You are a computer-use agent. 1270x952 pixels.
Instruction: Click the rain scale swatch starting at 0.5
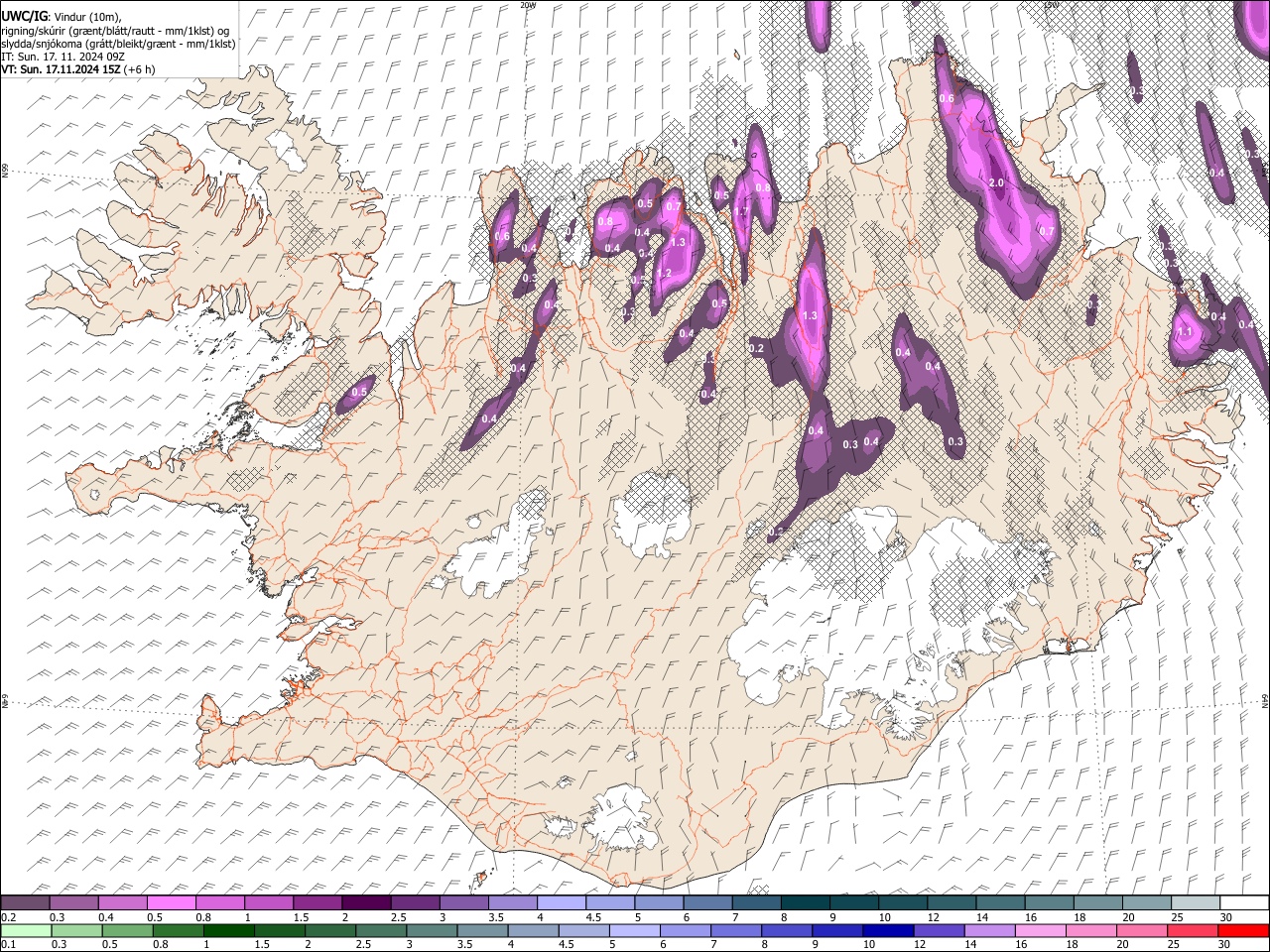(x=128, y=931)
